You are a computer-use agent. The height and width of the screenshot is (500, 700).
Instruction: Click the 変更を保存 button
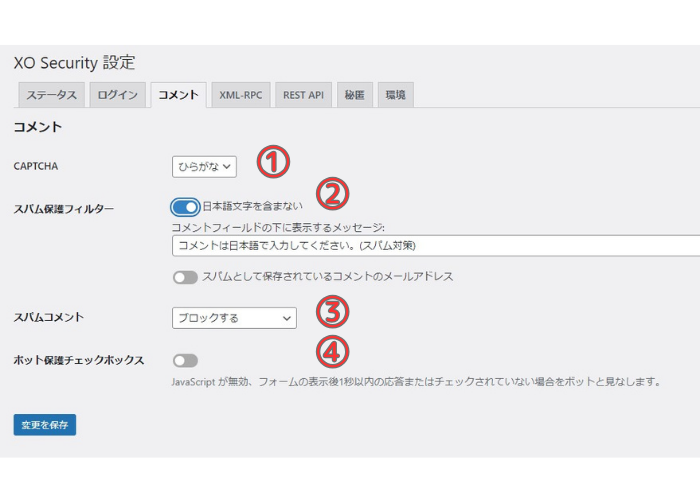(45, 425)
